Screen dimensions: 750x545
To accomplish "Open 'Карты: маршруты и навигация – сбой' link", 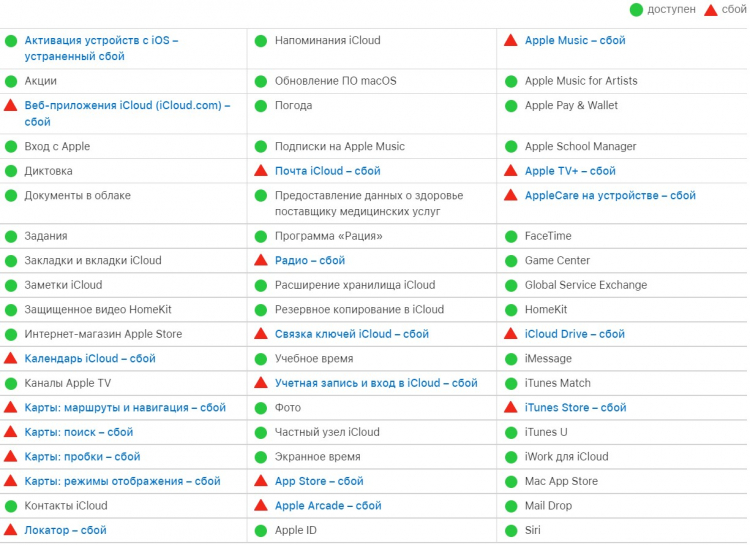I will pyautogui.click(x=125, y=408).
